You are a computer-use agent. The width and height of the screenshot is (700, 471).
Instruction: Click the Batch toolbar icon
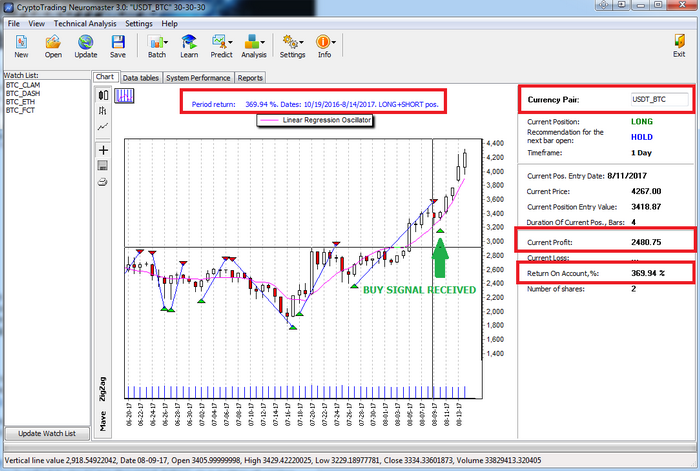[155, 42]
